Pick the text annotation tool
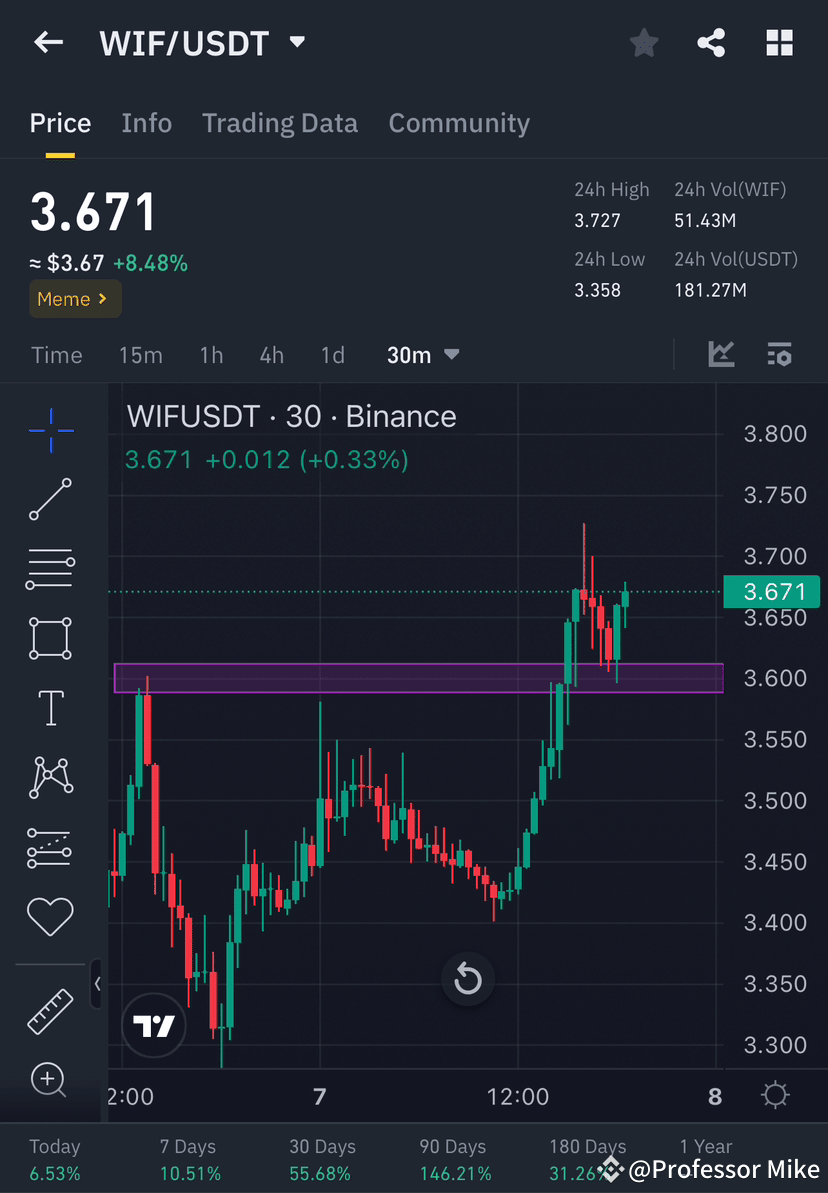Viewport: 828px width, 1193px height. click(x=49, y=708)
